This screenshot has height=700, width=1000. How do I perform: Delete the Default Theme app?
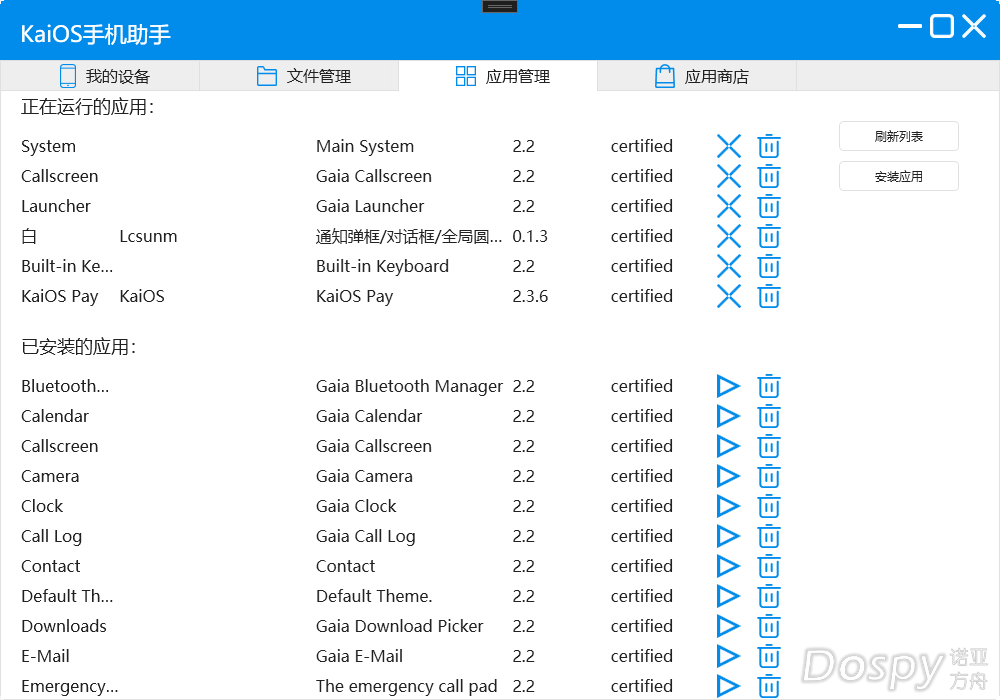coord(769,596)
